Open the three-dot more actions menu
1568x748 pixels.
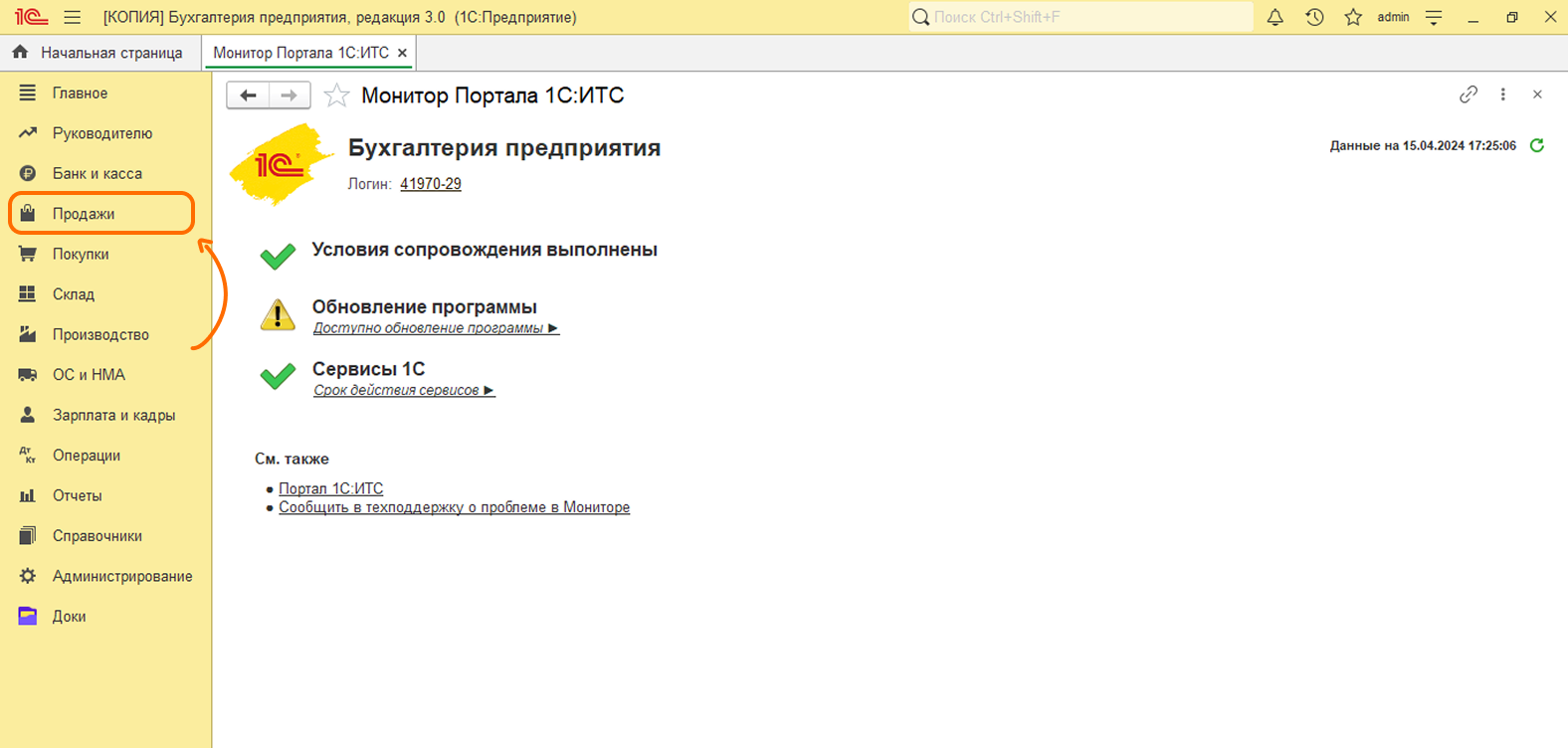[1502, 94]
